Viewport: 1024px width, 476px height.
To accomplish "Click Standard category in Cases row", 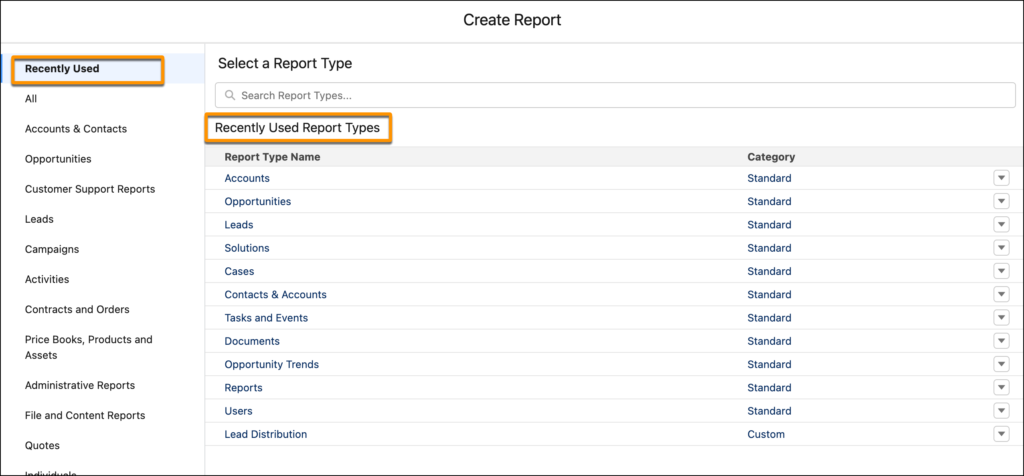I will [769, 271].
